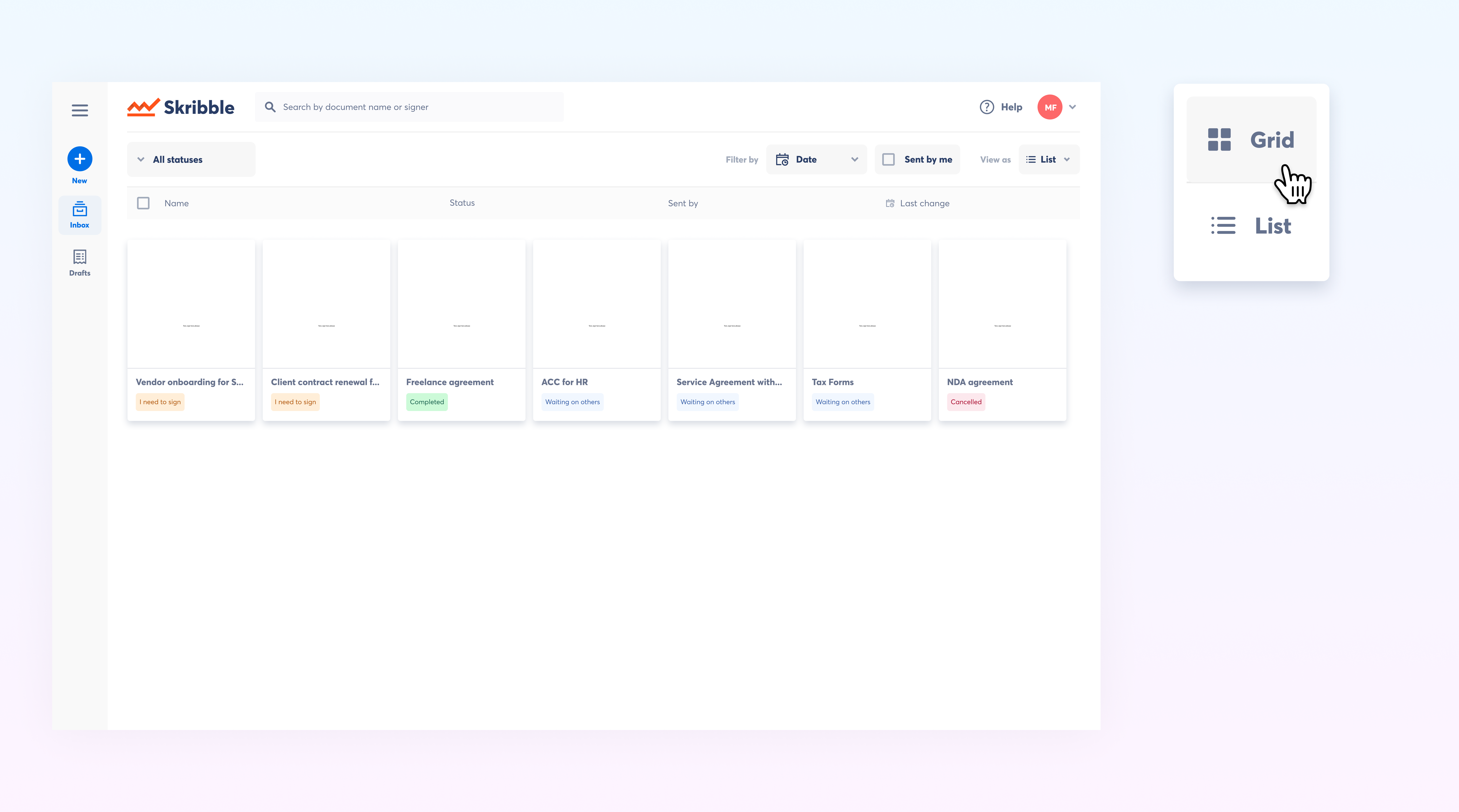Image resolution: width=1459 pixels, height=812 pixels.
Task: Expand the account menu chevron beside MF
Action: pos(1072,107)
